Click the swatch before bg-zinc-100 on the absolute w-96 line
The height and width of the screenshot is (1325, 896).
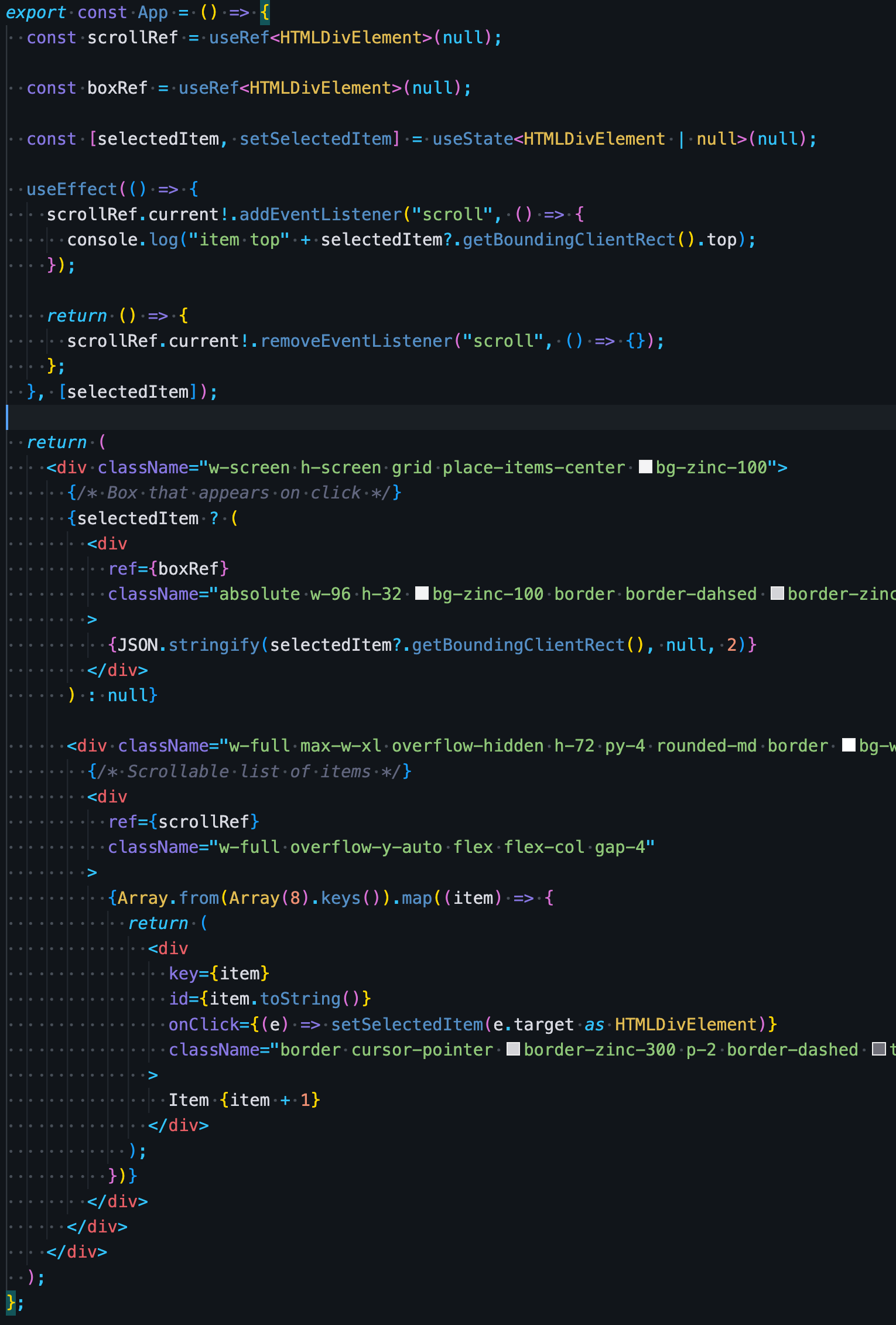(x=422, y=593)
